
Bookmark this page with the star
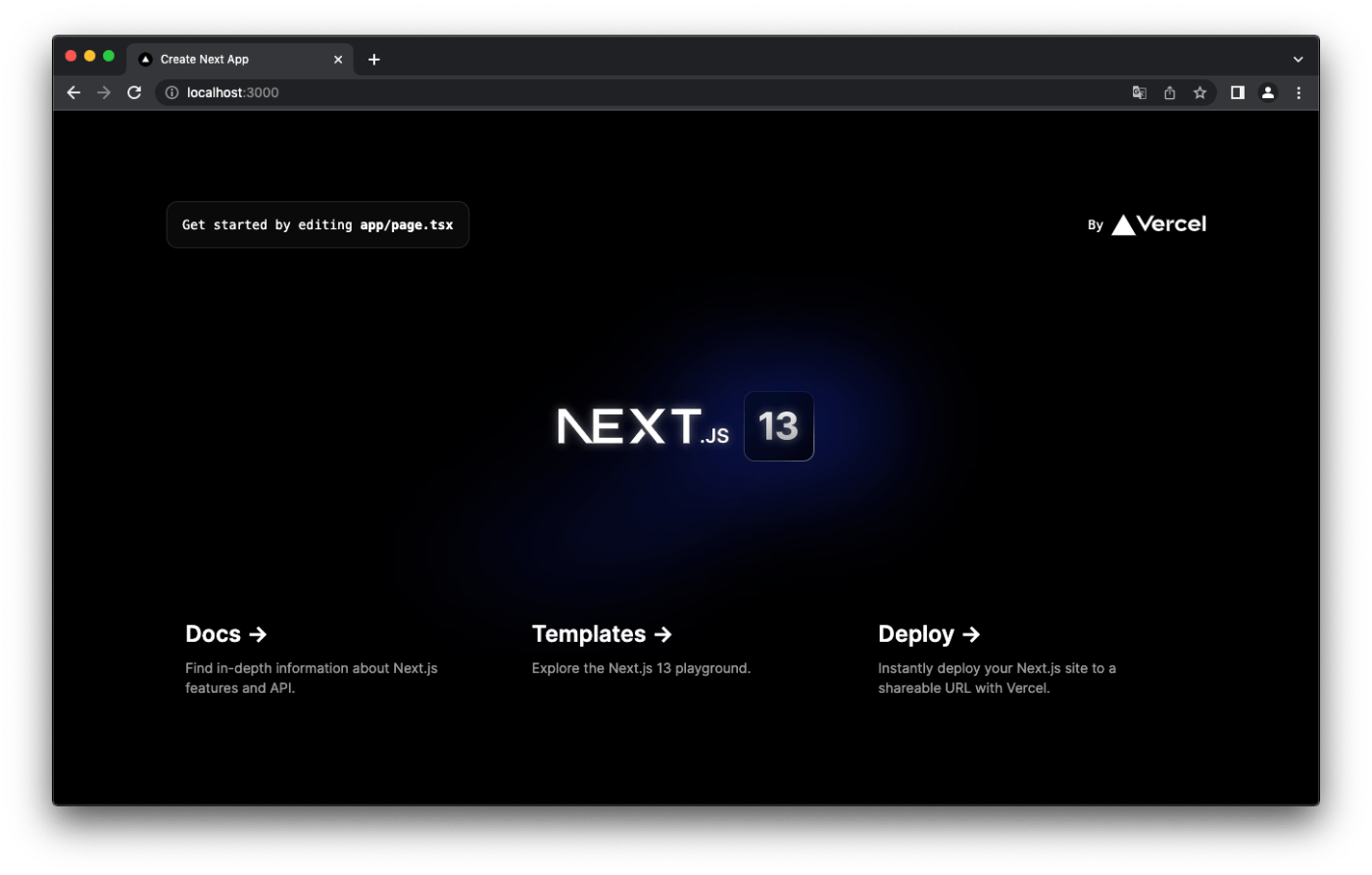pos(1200,92)
